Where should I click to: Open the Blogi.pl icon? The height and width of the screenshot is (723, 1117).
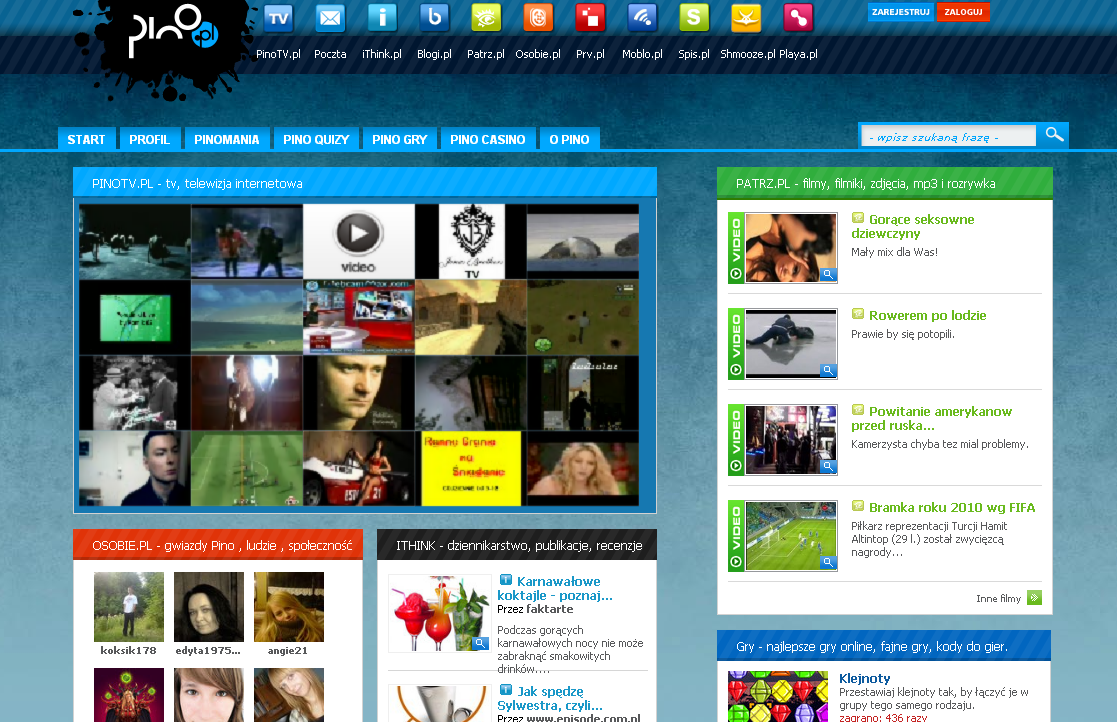(x=435, y=18)
